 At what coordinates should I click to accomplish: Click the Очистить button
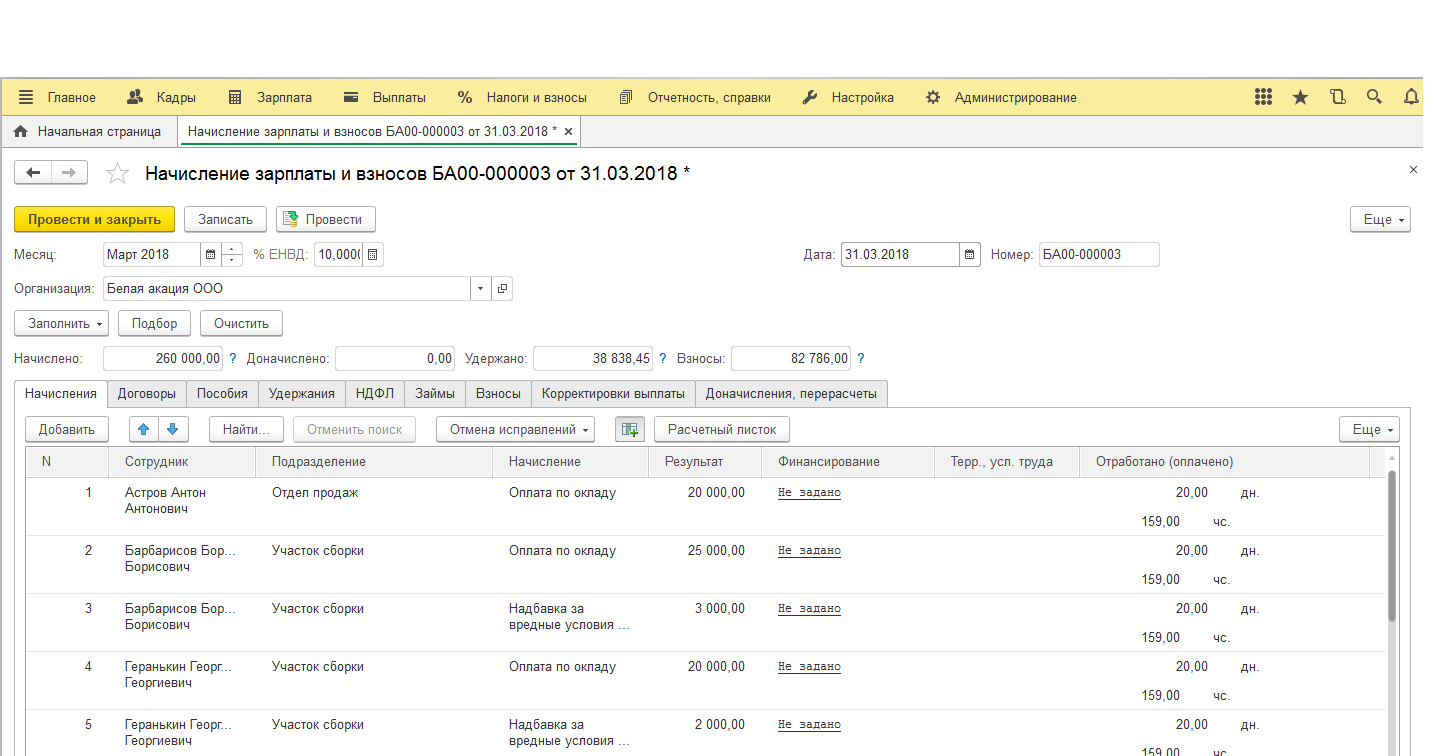[241, 323]
